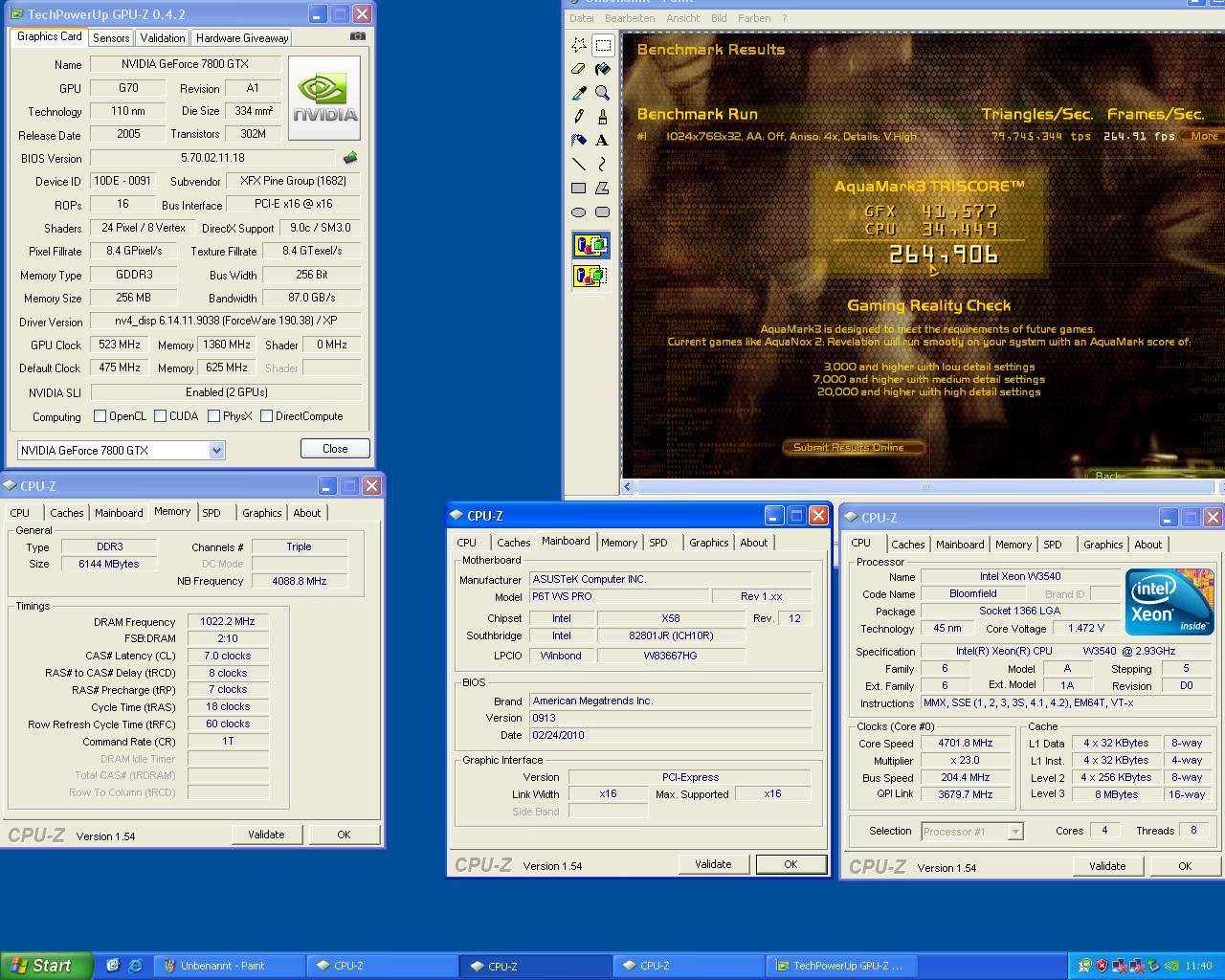The width and height of the screenshot is (1225, 980).
Task: Open the Bild menu in Paint
Action: coord(719,18)
